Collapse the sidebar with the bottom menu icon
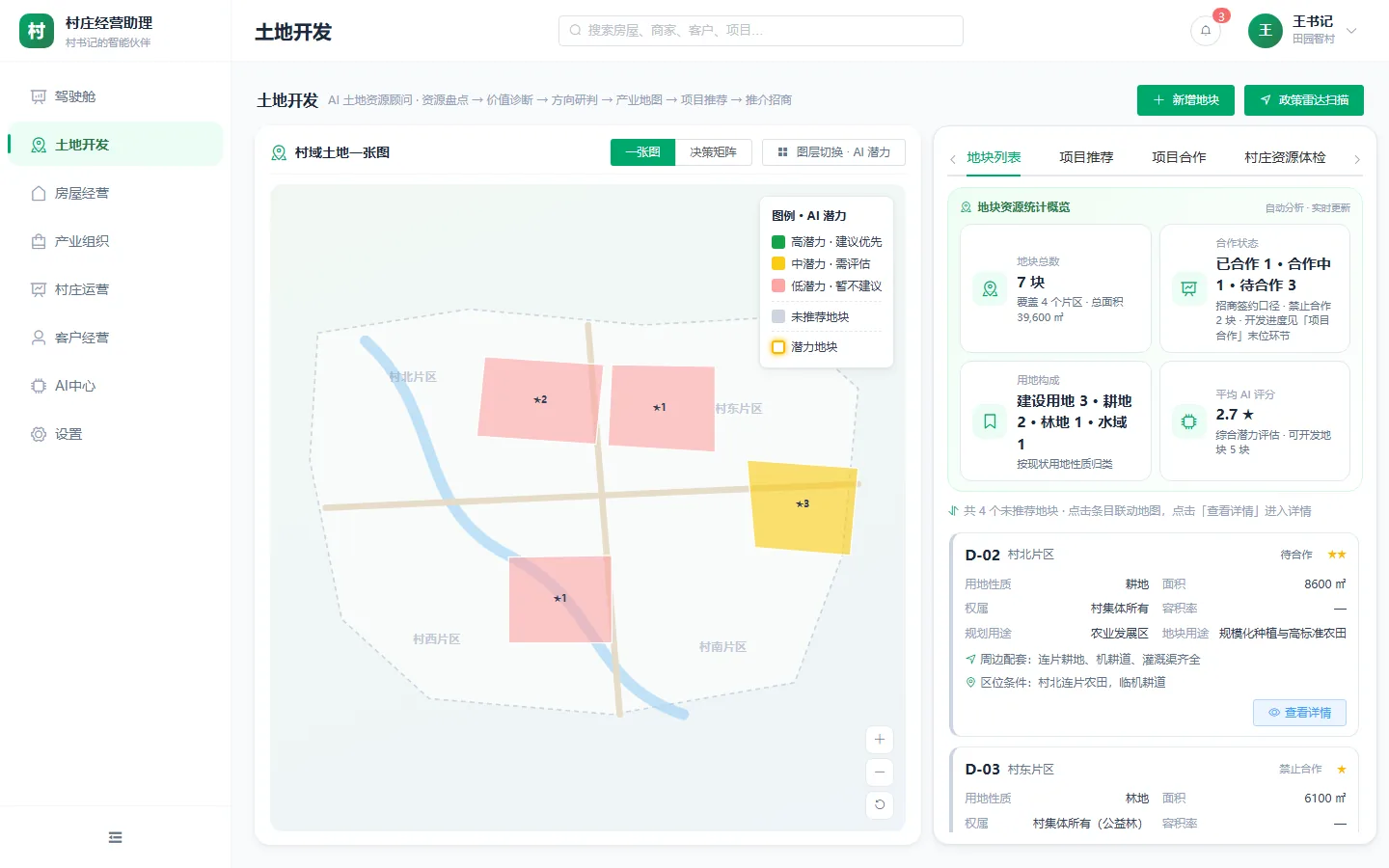 tap(116, 837)
